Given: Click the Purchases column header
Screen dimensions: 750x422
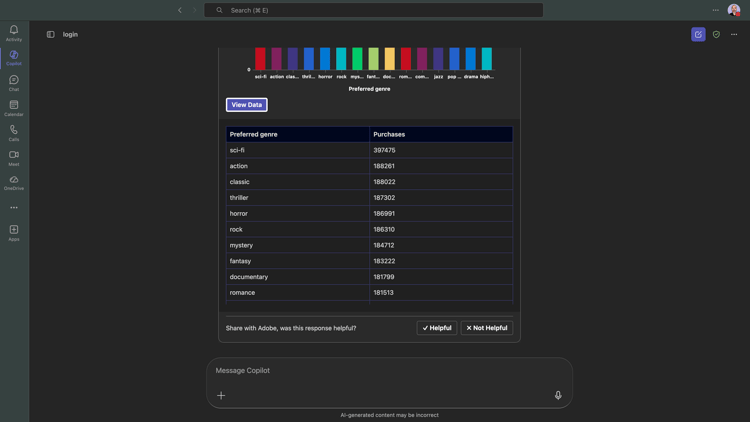Looking at the screenshot, I should [x=441, y=134].
